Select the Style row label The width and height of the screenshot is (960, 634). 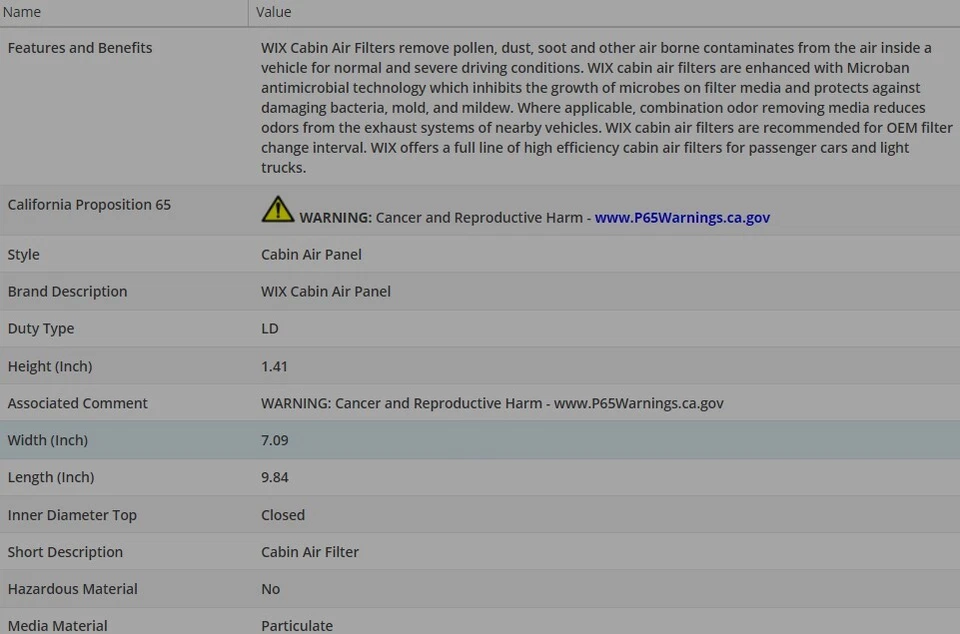[x=23, y=255]
